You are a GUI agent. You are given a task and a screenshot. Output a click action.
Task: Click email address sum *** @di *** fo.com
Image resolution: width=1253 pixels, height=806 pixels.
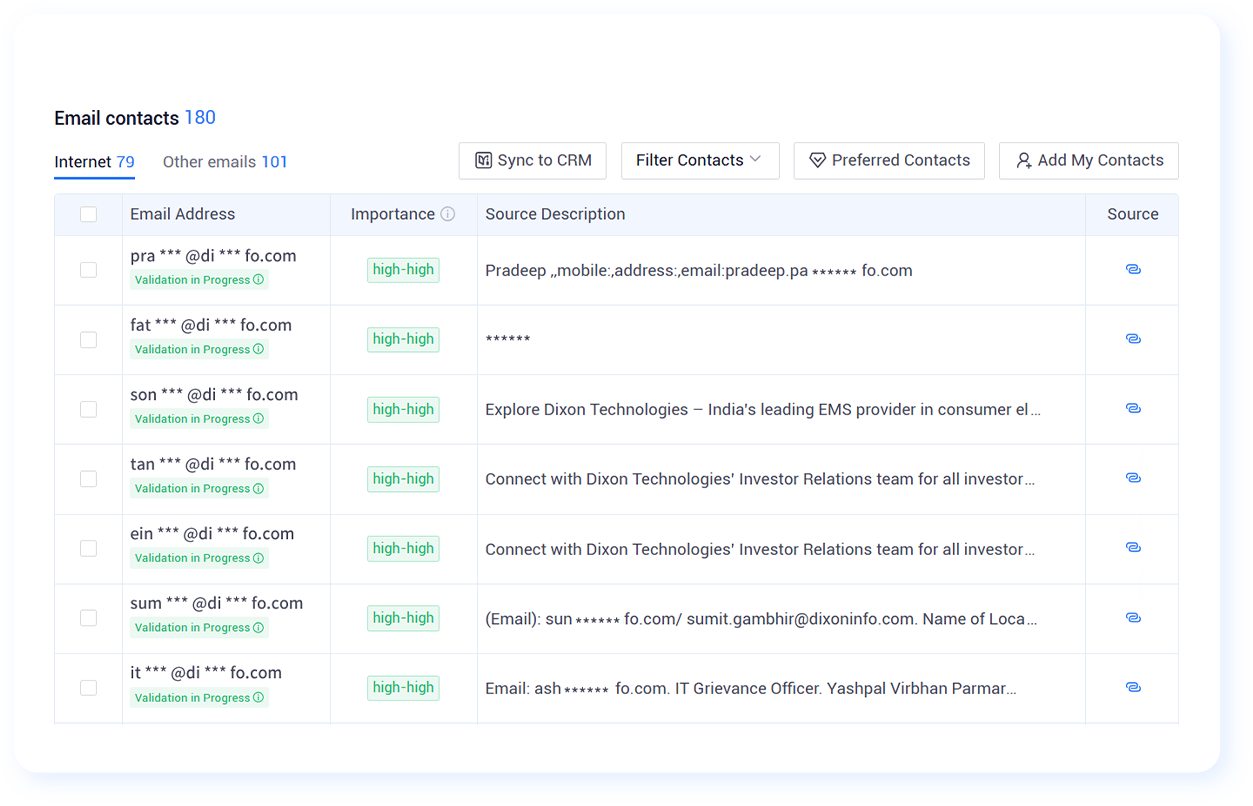click(216, 603)
